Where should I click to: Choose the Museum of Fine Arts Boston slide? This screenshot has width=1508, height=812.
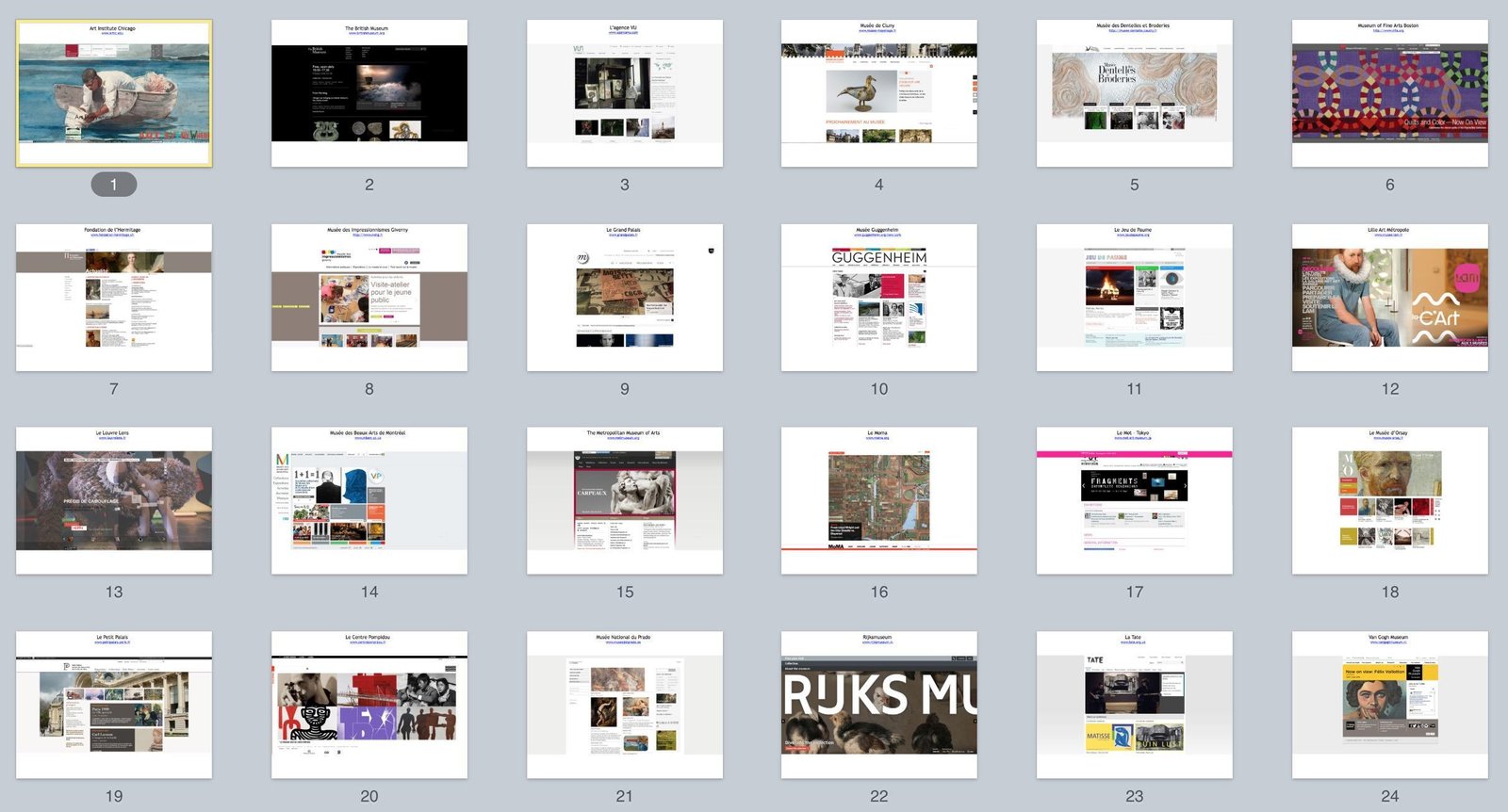(1390, 93)
